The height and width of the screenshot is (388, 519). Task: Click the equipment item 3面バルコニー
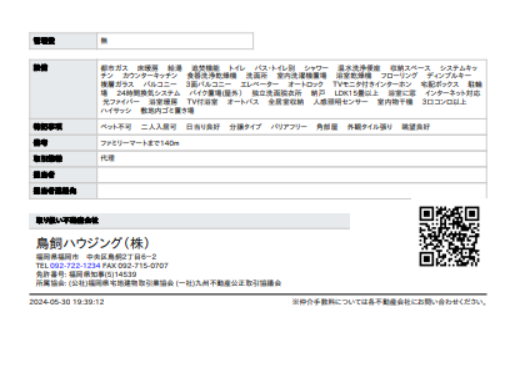pyautogui.click(x=209, y=84)
